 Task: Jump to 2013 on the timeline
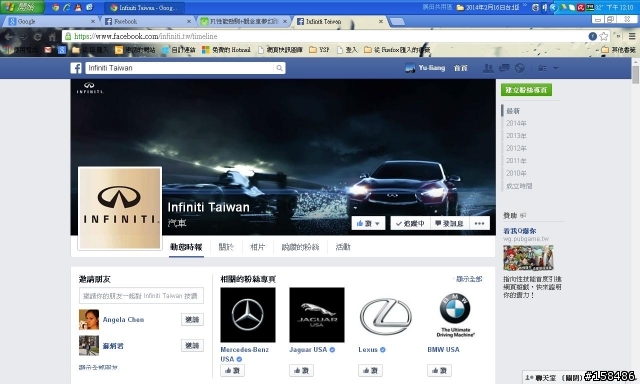pos(516,135)
